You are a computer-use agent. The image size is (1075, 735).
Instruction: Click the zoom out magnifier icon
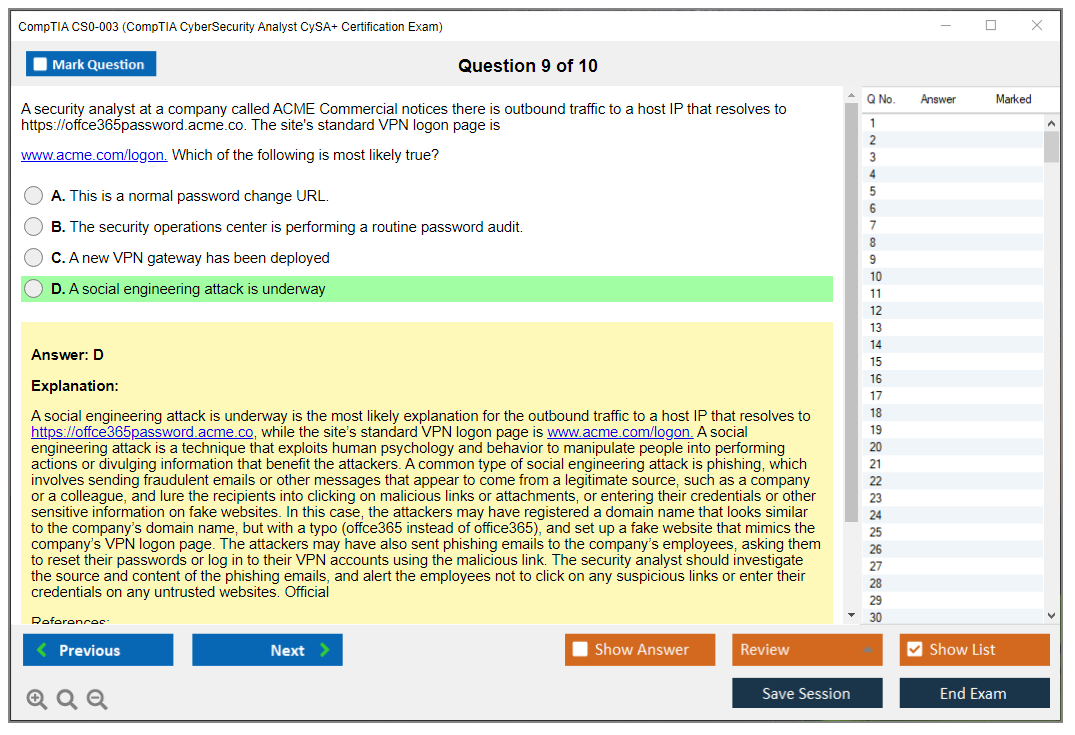tap(97, 699)
